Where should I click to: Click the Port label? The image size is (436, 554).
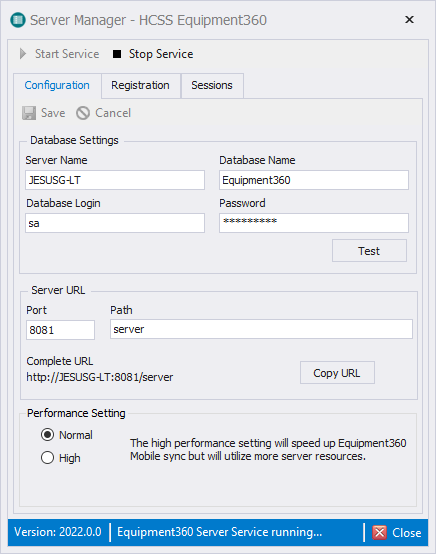point(36,310)
